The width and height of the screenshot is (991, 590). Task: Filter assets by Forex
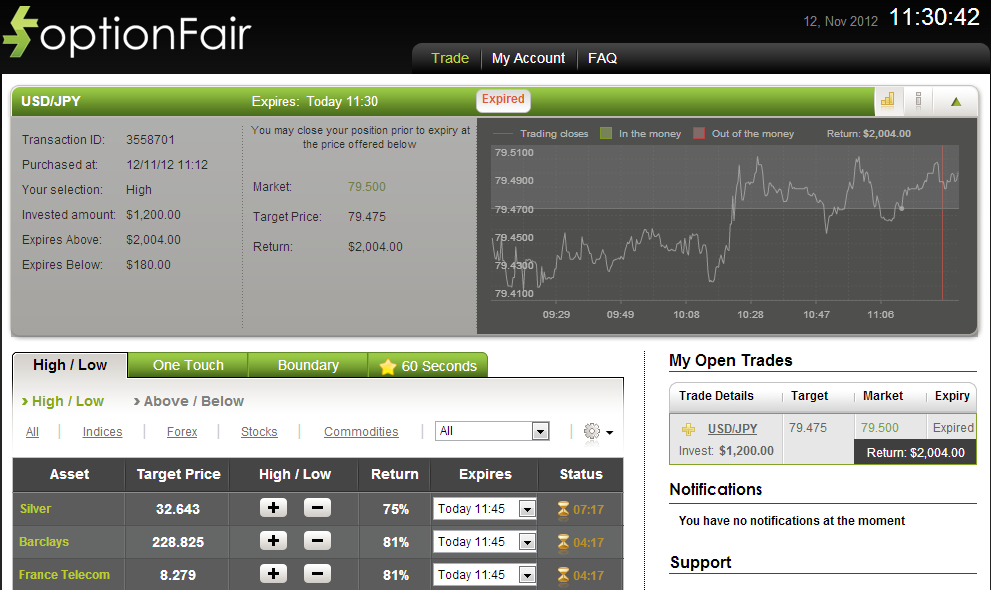coord(182,431)
